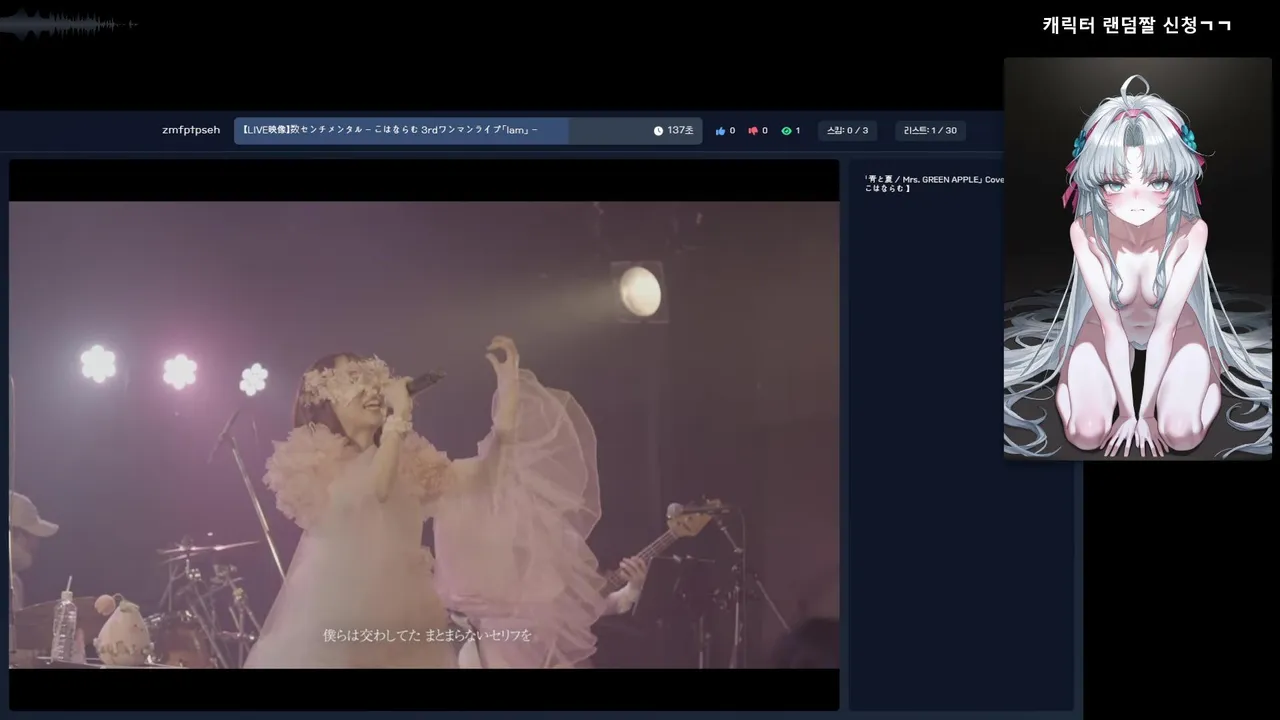The width and height of the screenshot is (1280, 720).
Task: Click the audio waveform visualizer at the top left
Action: pos(68,24)
